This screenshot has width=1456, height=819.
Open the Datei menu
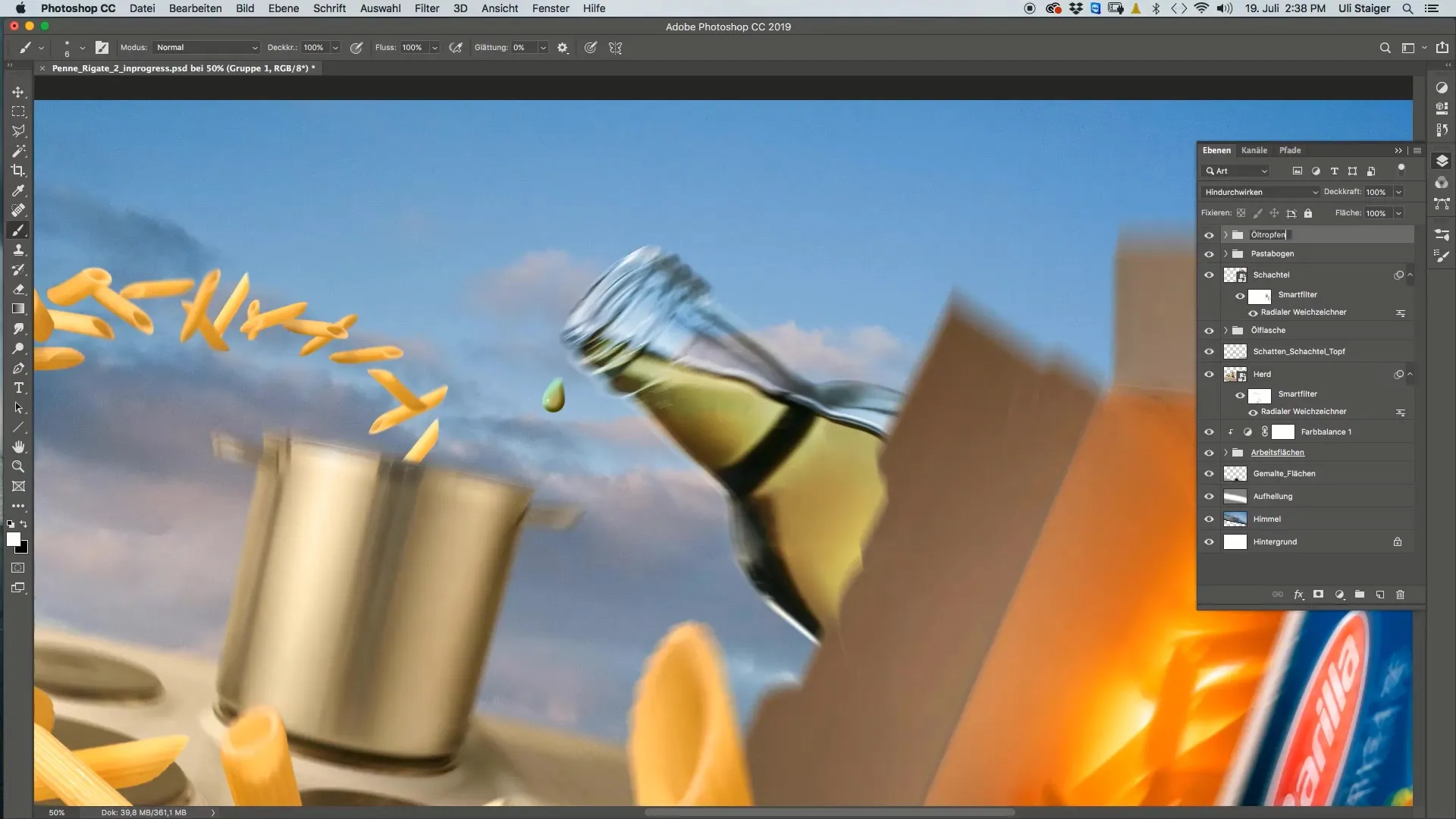tap(142, 8)
